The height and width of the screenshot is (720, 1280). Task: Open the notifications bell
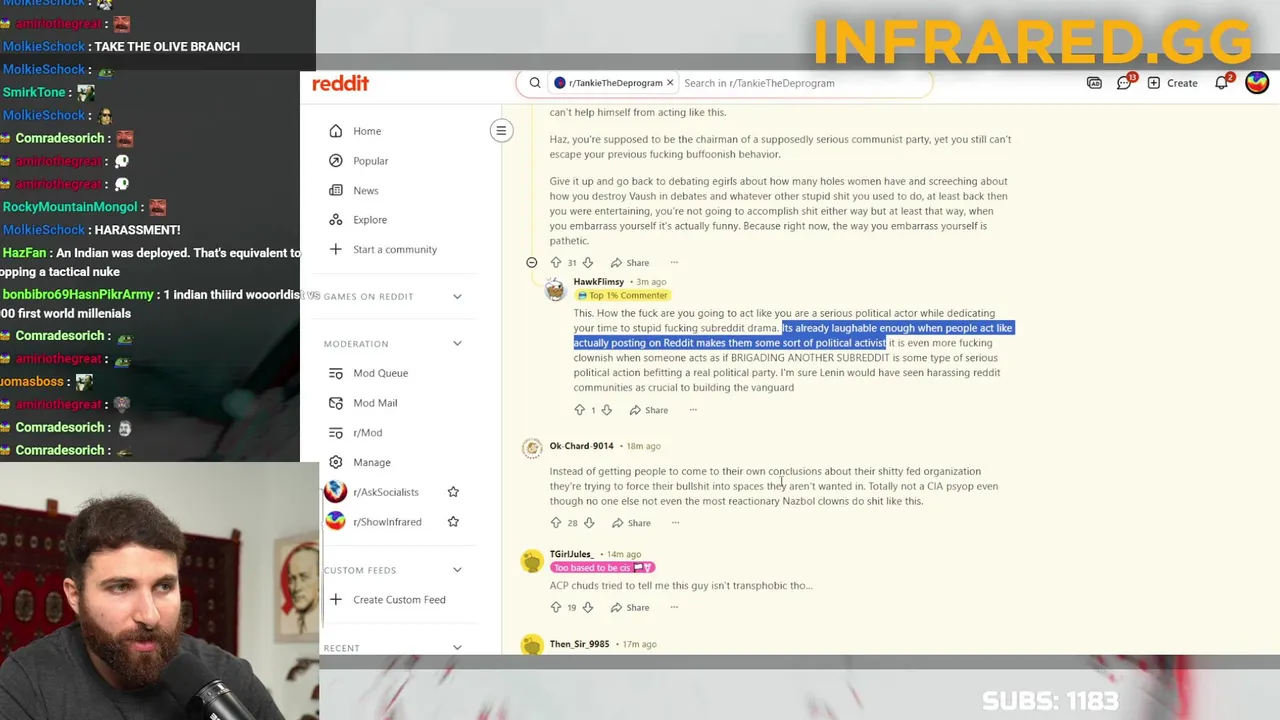pyautogui.click(x=1221, y=83)
